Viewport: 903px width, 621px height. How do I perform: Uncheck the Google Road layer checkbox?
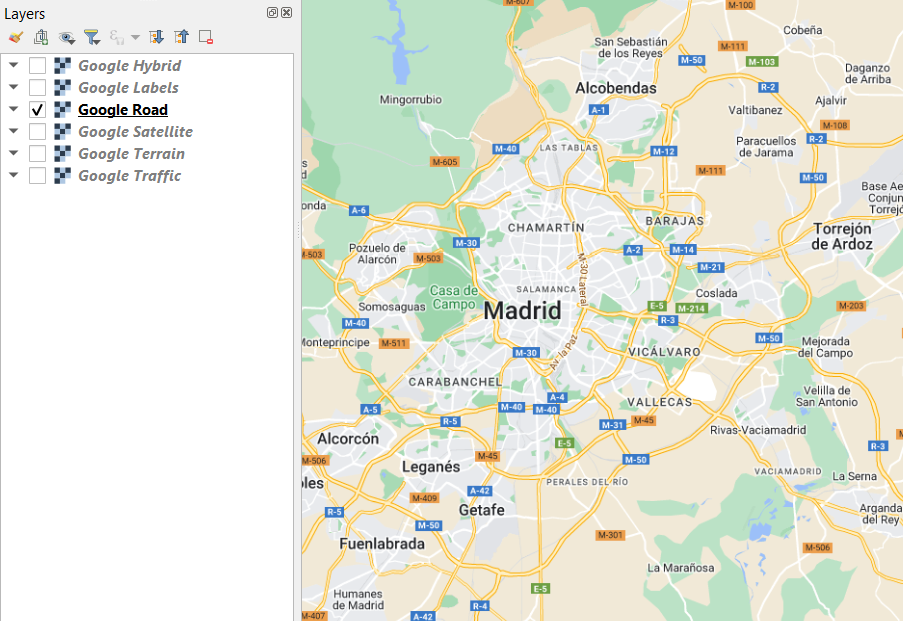coord(37,109)
